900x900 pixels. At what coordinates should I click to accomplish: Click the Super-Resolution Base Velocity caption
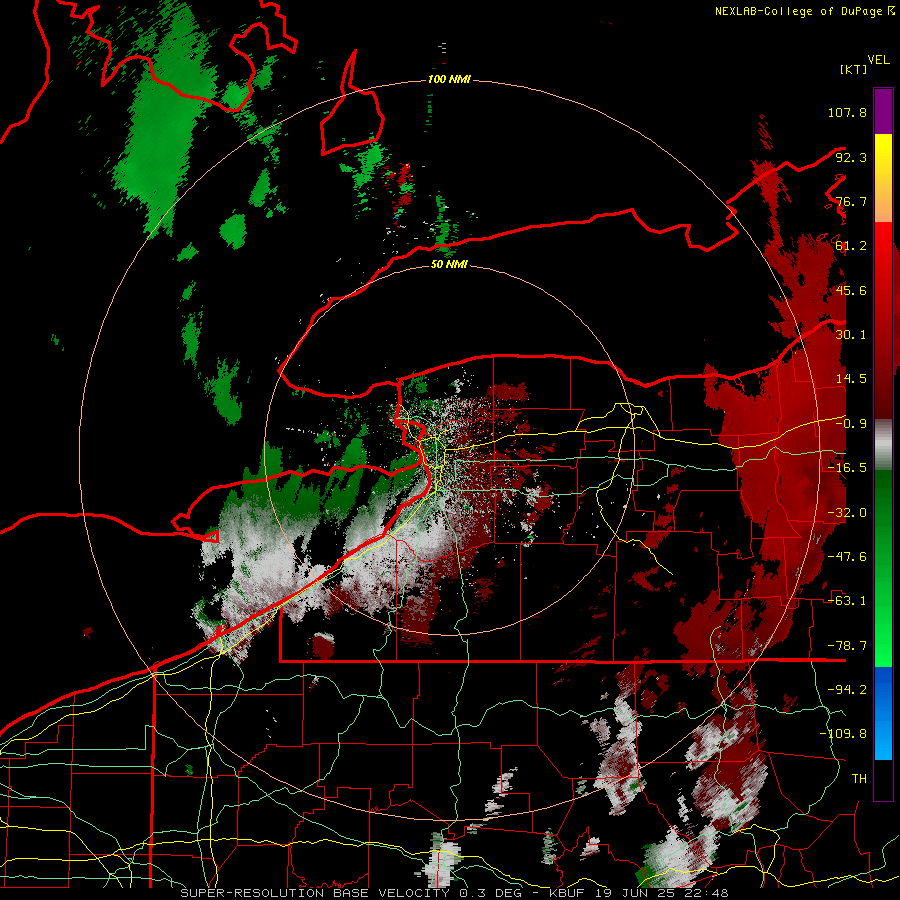(x=454, y=893)
